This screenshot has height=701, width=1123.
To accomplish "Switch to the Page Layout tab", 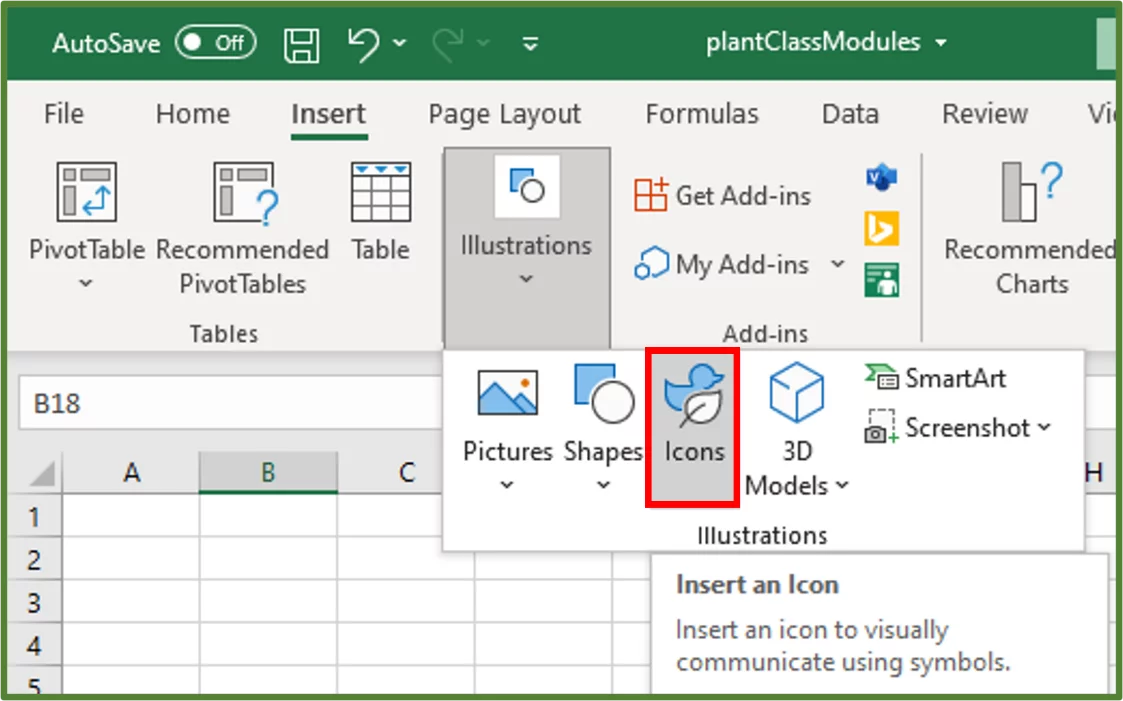I will pos(504,114).
